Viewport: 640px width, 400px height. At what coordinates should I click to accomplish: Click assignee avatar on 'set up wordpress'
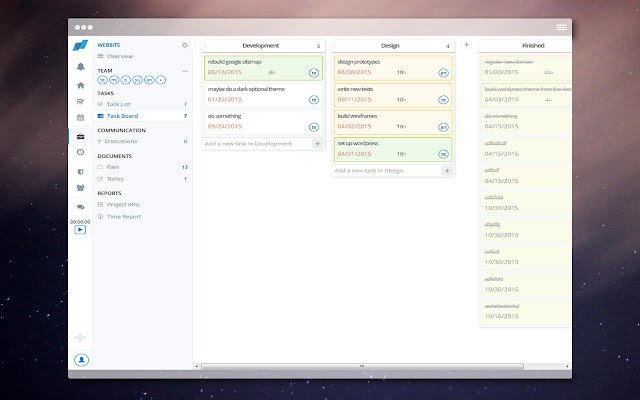[x=443, y=154]
